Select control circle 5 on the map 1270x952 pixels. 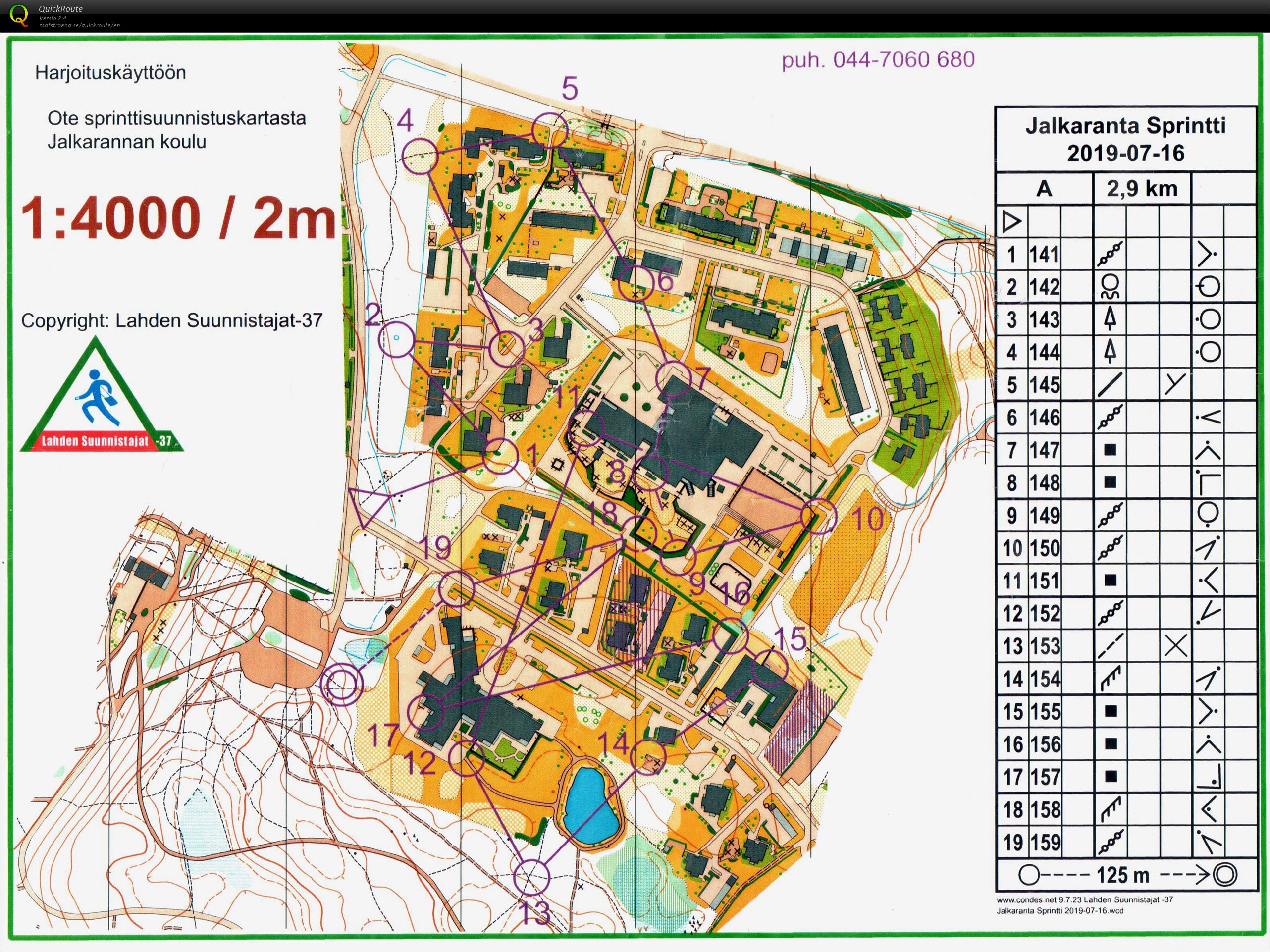coord(549,130)
